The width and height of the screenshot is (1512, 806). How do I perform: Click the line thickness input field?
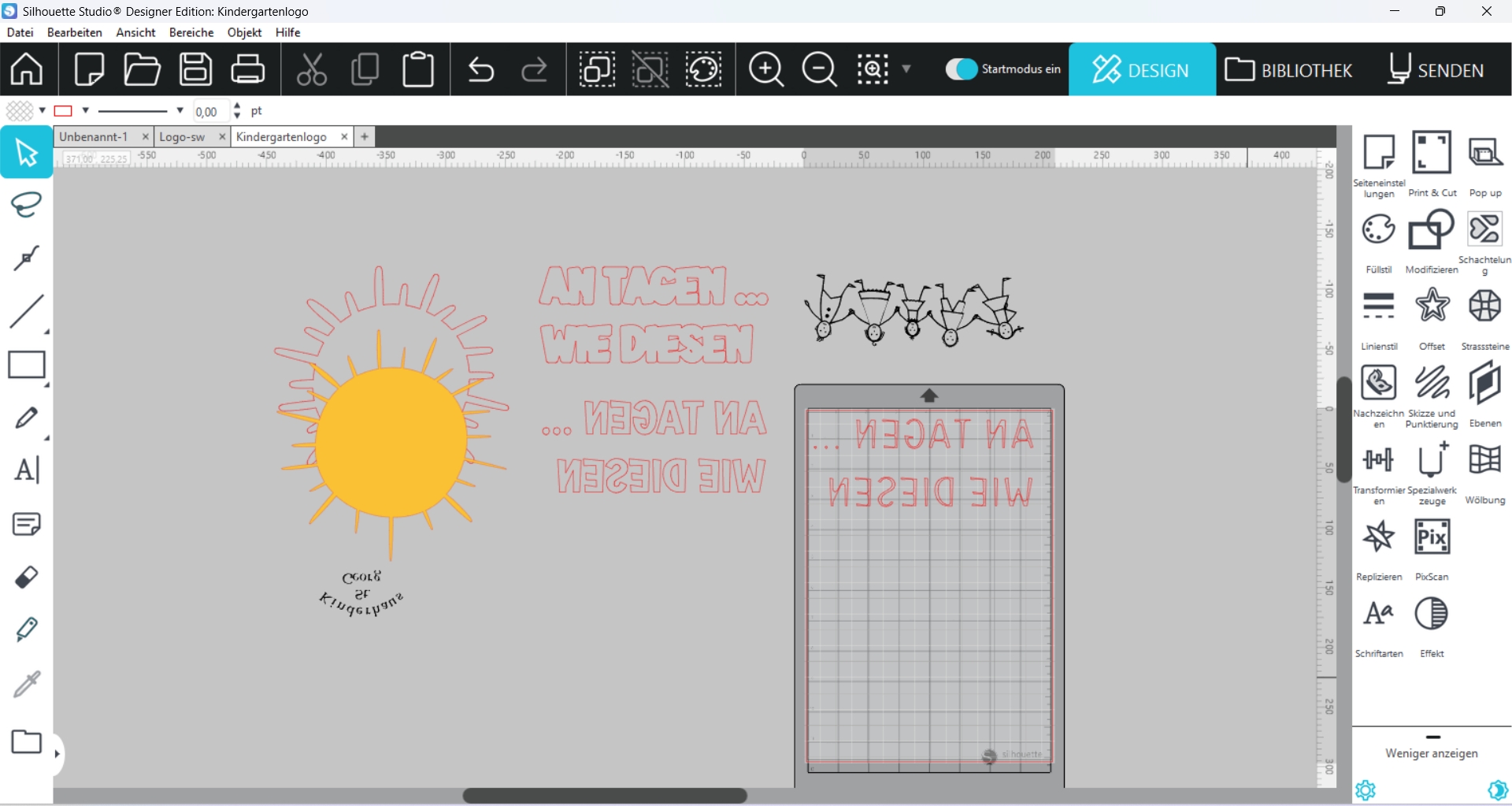click(x=210, y=111)
